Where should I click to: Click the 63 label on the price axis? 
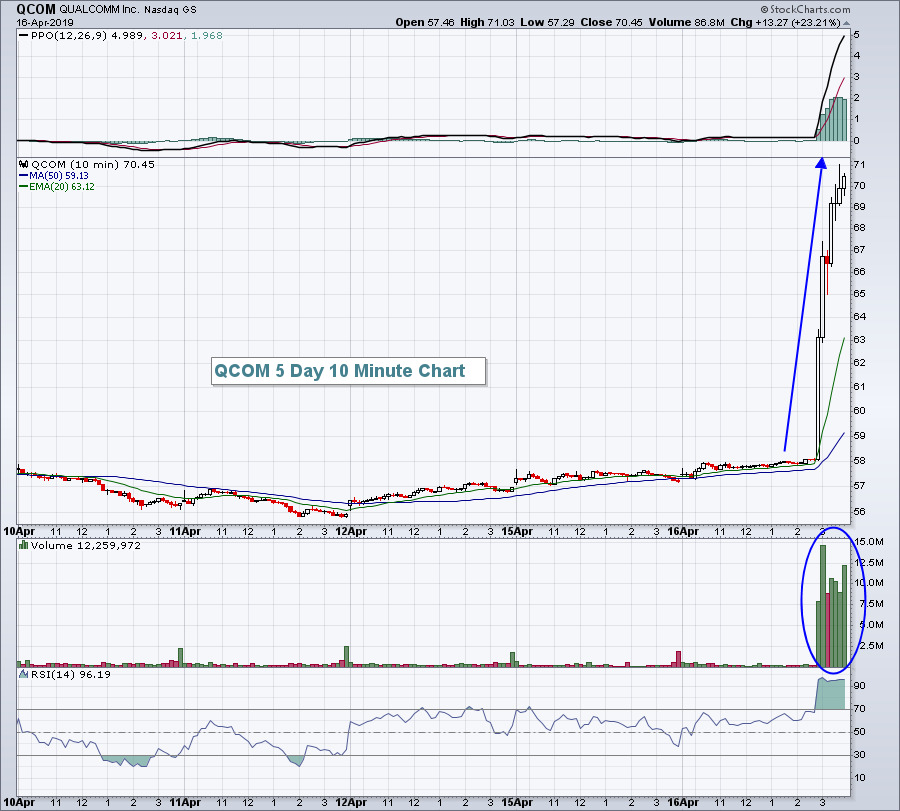pyautogui.click(x=859, y=339)
